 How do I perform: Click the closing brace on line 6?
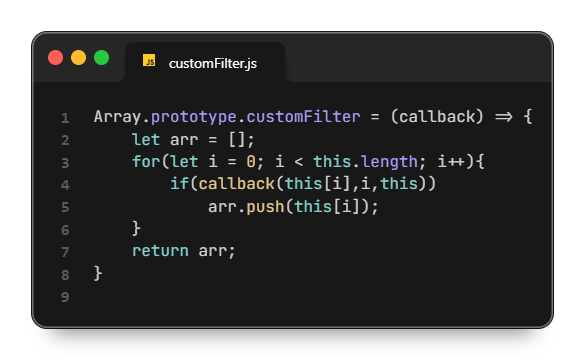click(x=137, y=228)
